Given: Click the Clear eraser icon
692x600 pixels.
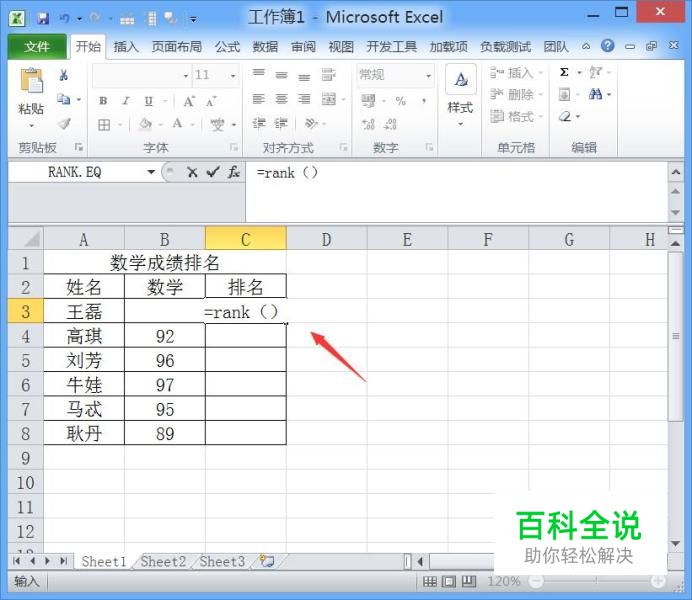Looking at the screenshot, I should 565,116.
